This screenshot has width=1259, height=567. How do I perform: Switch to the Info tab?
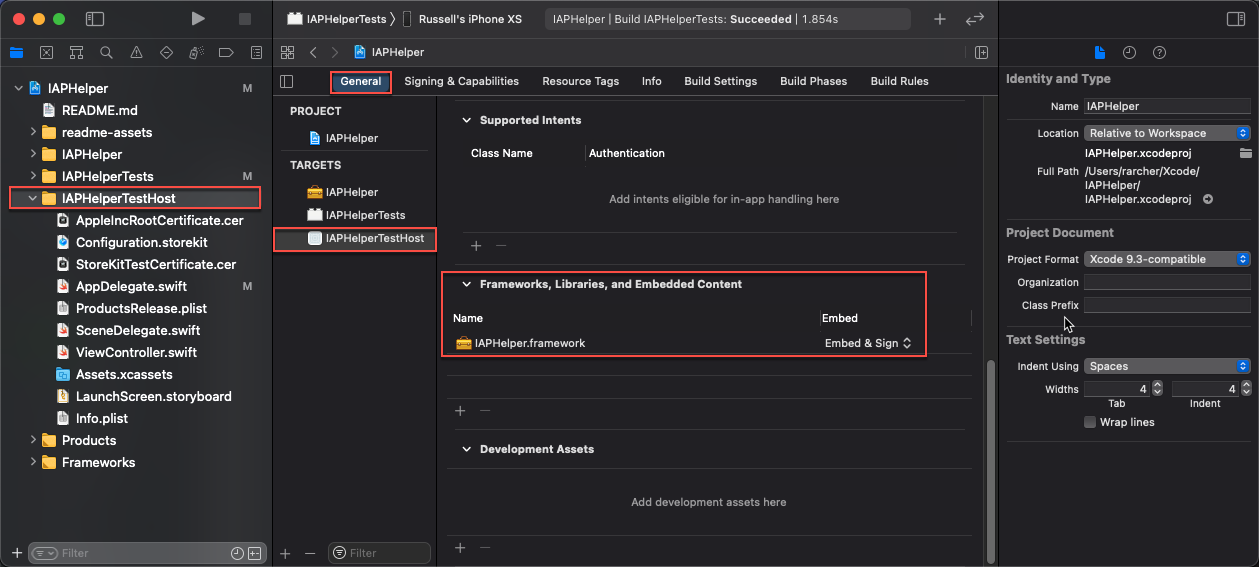(652, 81)
